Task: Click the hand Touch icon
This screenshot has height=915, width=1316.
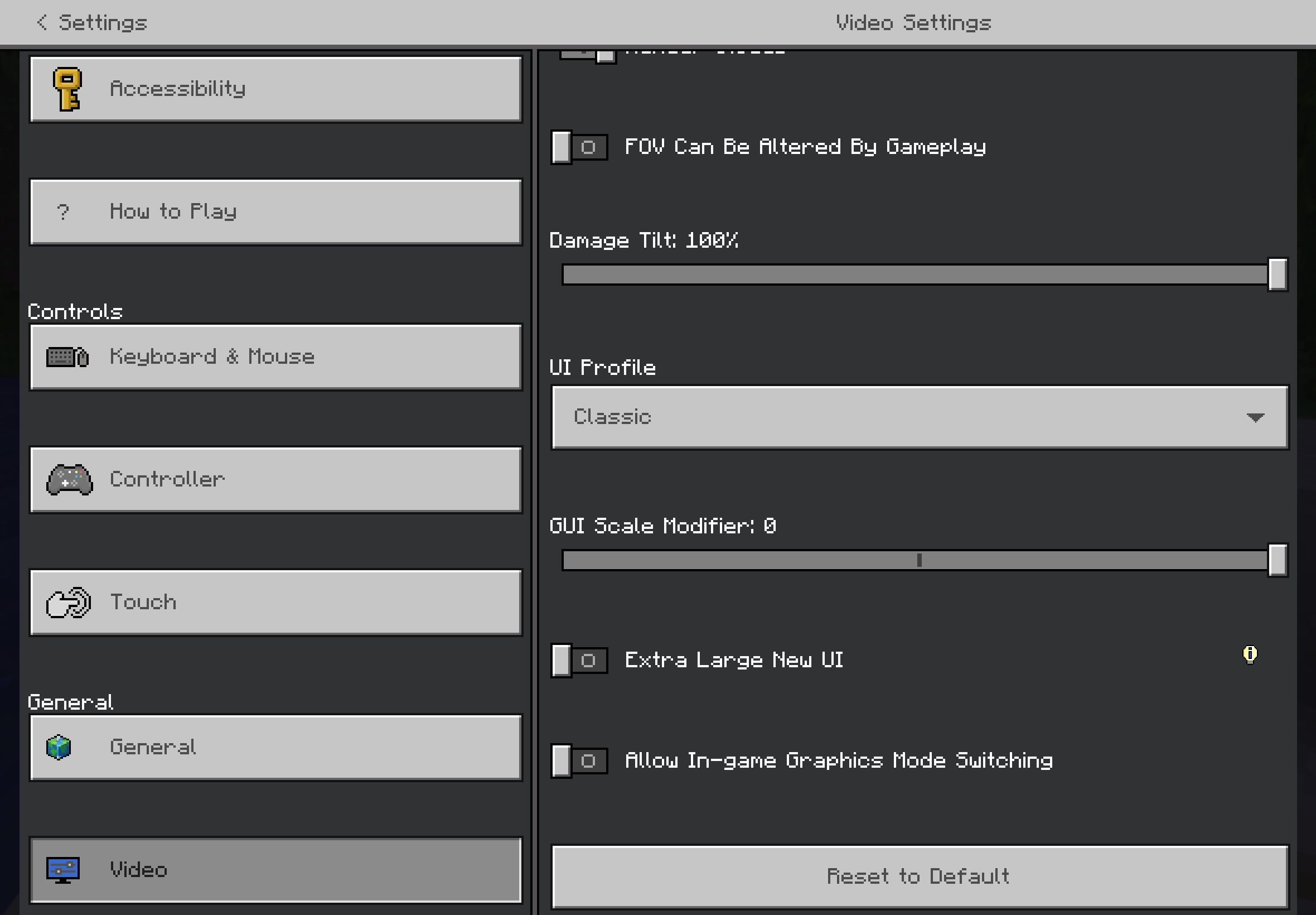Action: (68, 603)
